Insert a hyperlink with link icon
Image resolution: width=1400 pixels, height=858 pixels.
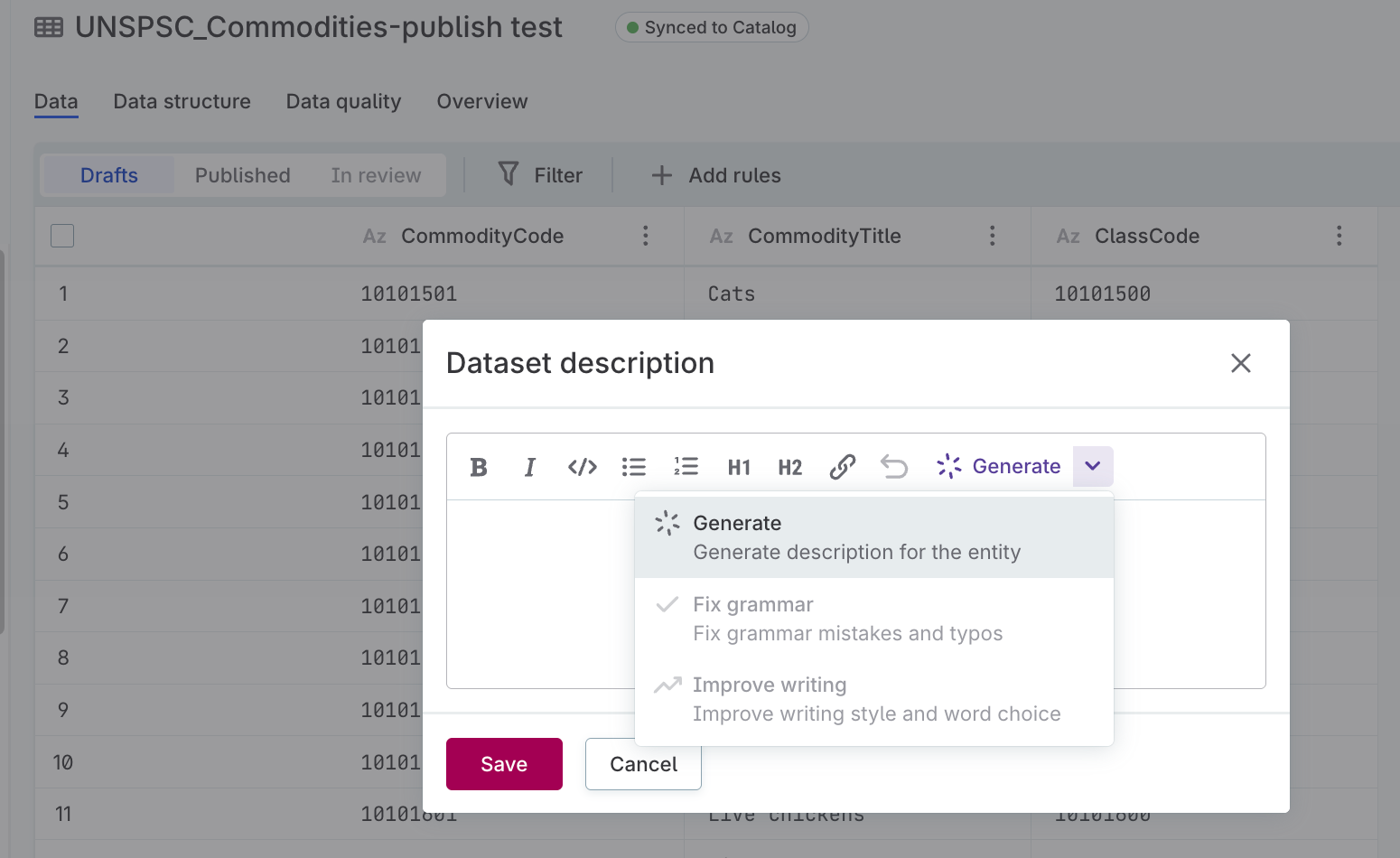click(x=842, y=467)
